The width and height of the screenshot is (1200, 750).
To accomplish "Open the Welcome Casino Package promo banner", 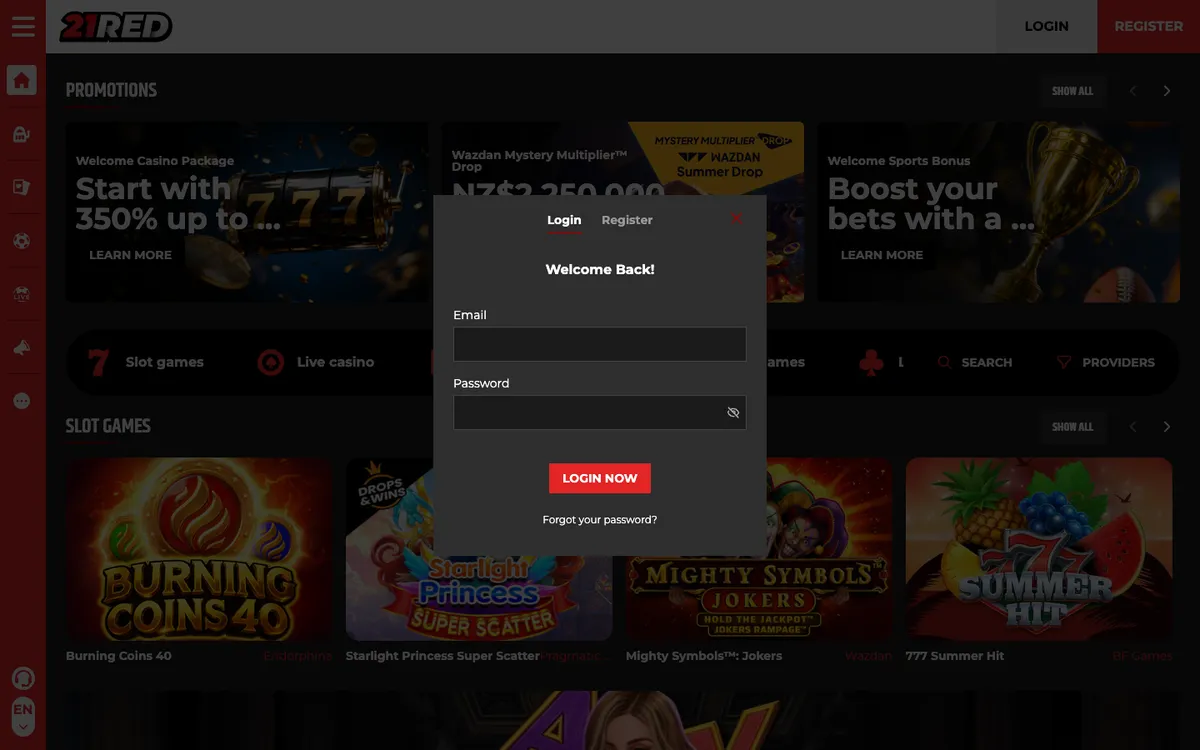I will 247,212.
